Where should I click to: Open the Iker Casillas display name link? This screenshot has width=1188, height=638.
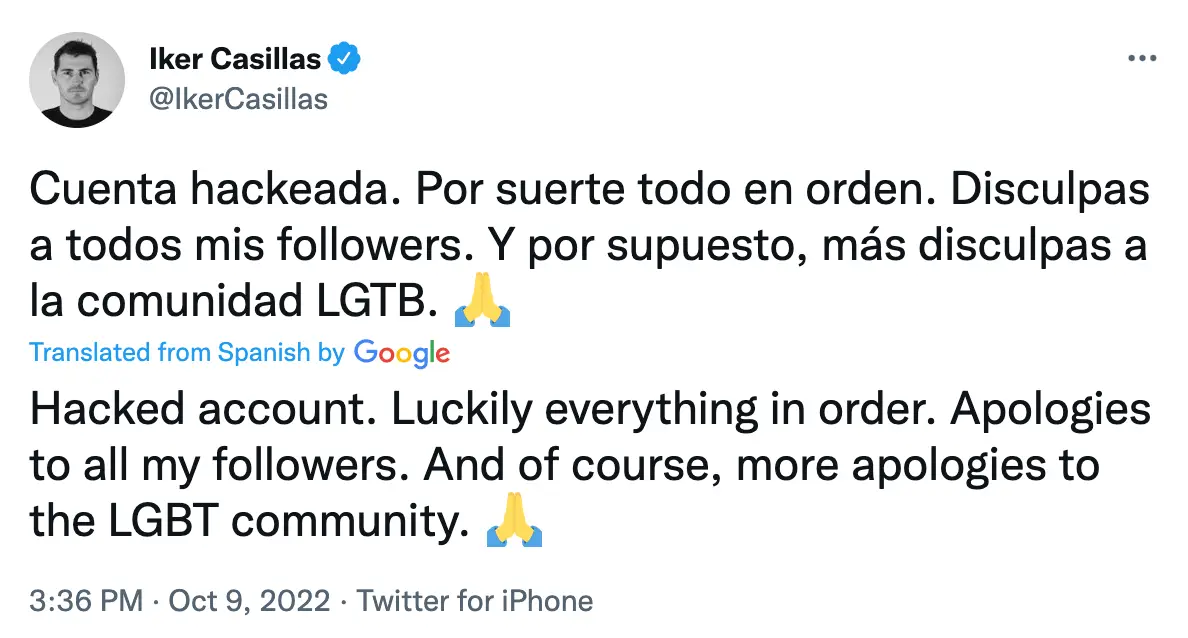point(235,58)
